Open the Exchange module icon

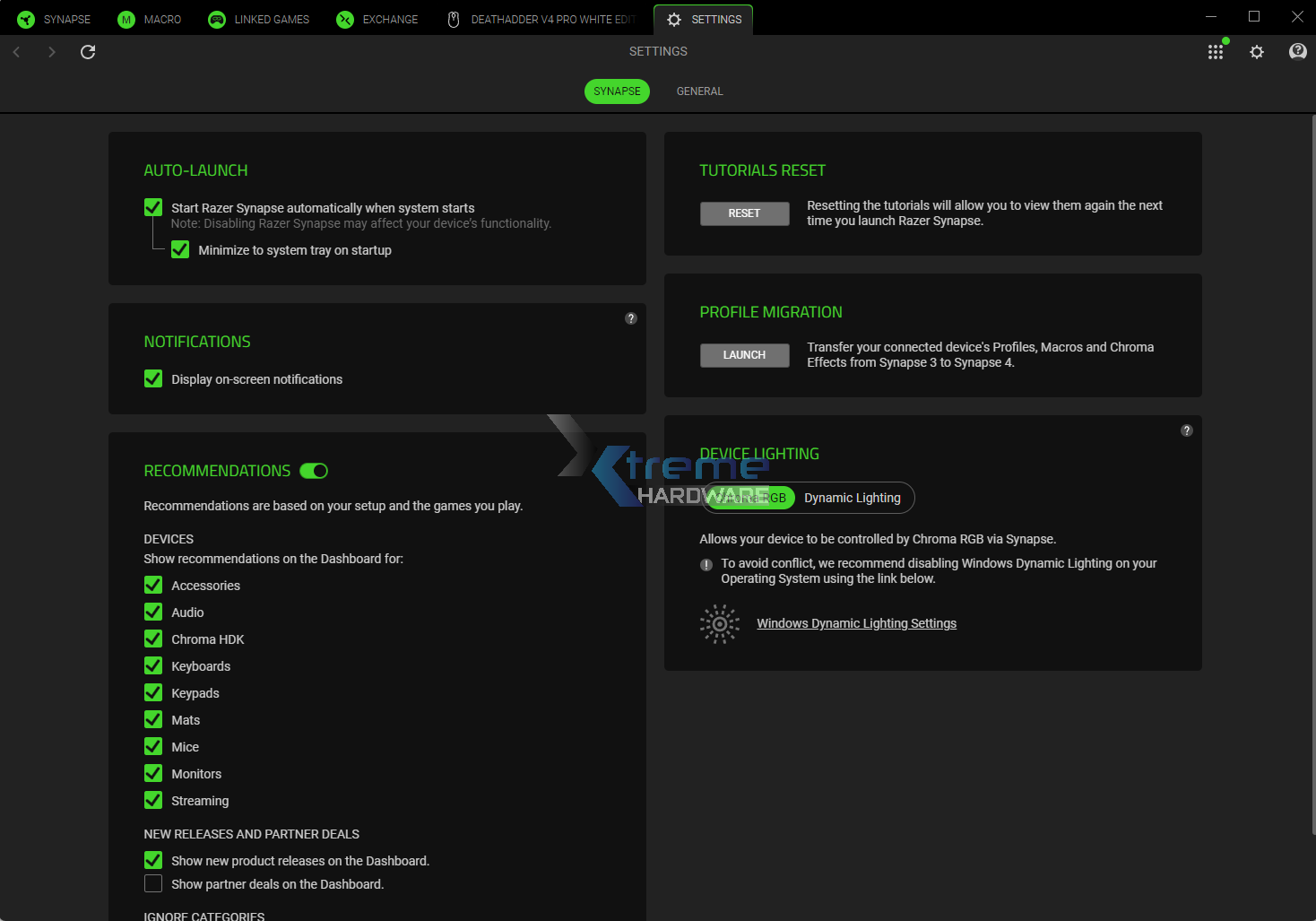pos(344,19)
